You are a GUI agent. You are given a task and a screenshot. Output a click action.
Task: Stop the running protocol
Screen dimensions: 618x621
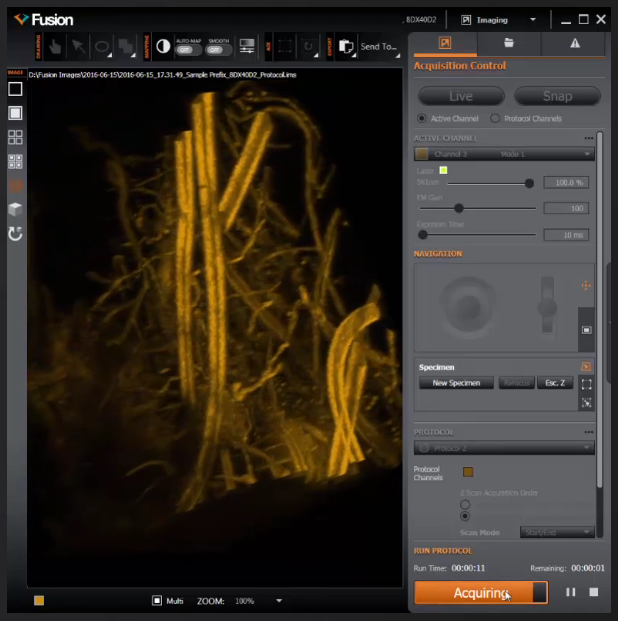click(x=593, y=593)
